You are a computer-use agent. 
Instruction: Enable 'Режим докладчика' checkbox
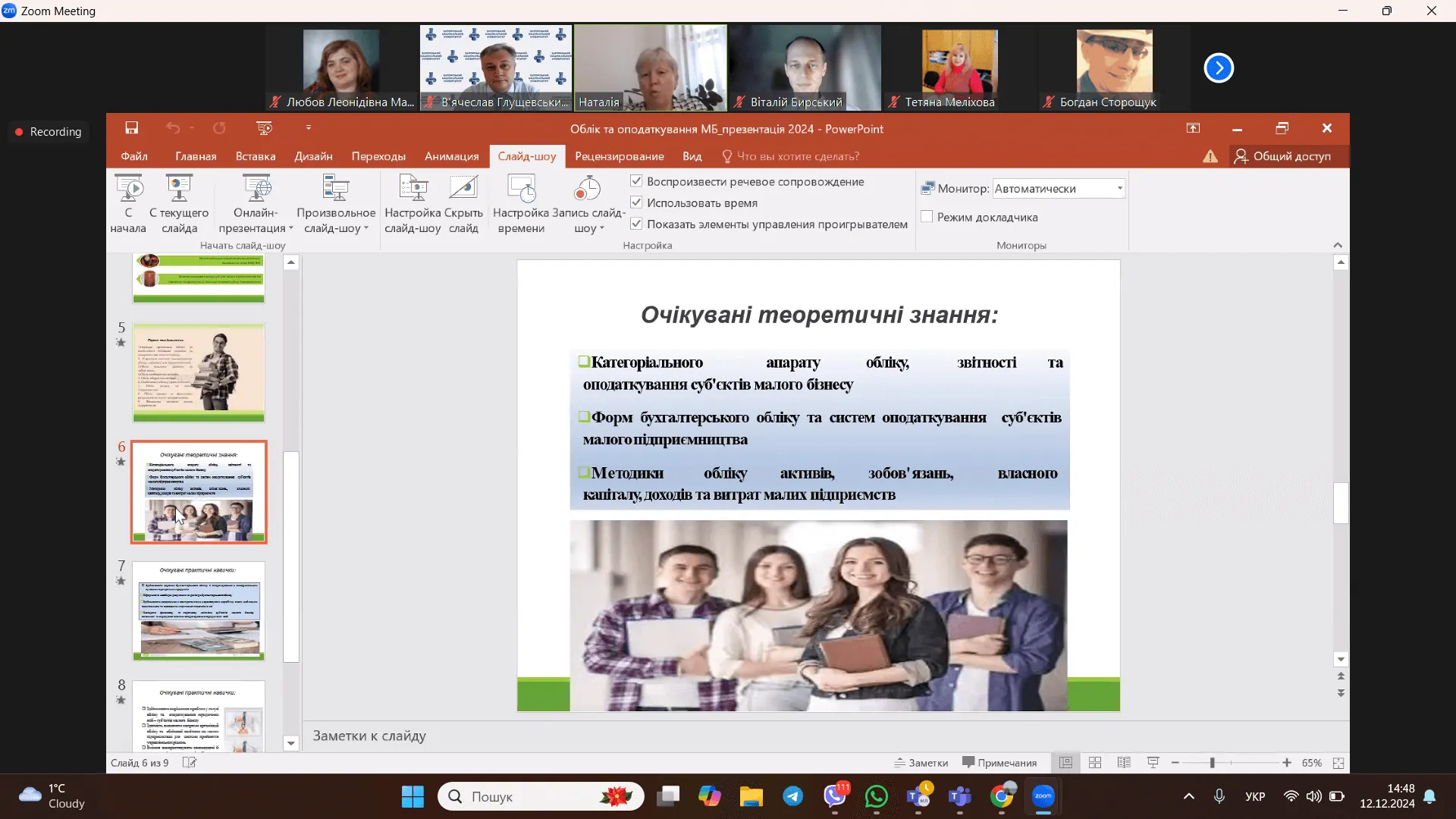pyautogui.click(x=927, y=217)
